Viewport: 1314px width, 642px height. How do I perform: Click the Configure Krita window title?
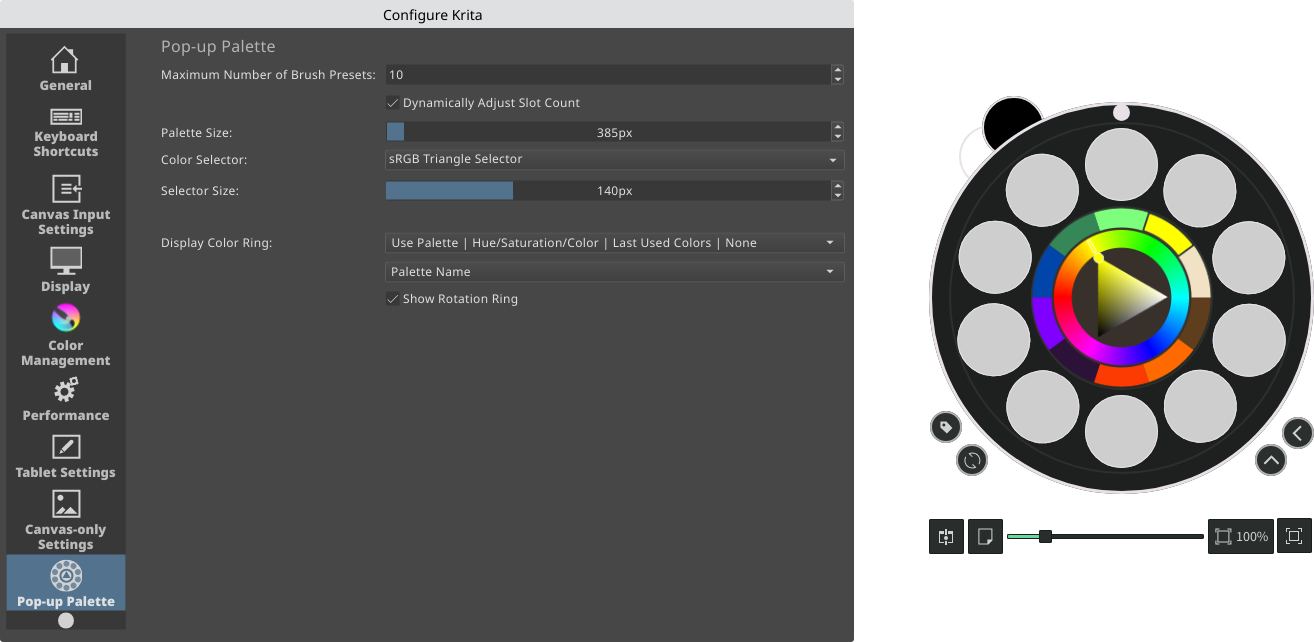click(433, 15)
